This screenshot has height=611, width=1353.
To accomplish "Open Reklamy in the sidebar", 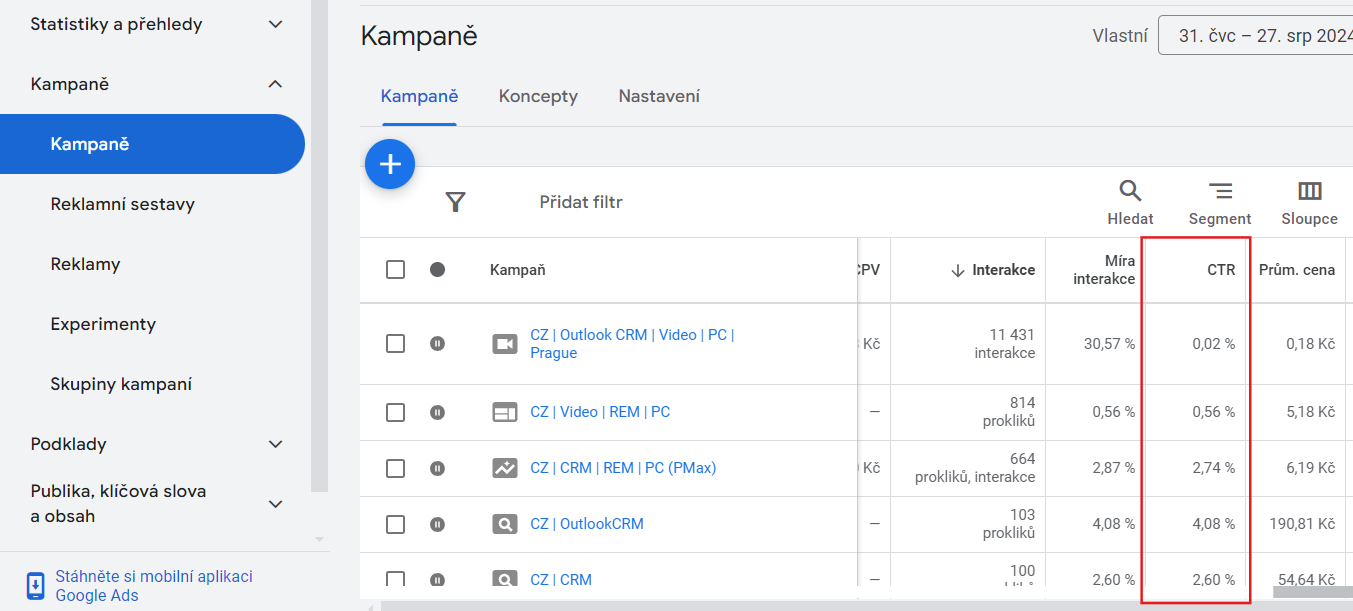I will (85, 264).
